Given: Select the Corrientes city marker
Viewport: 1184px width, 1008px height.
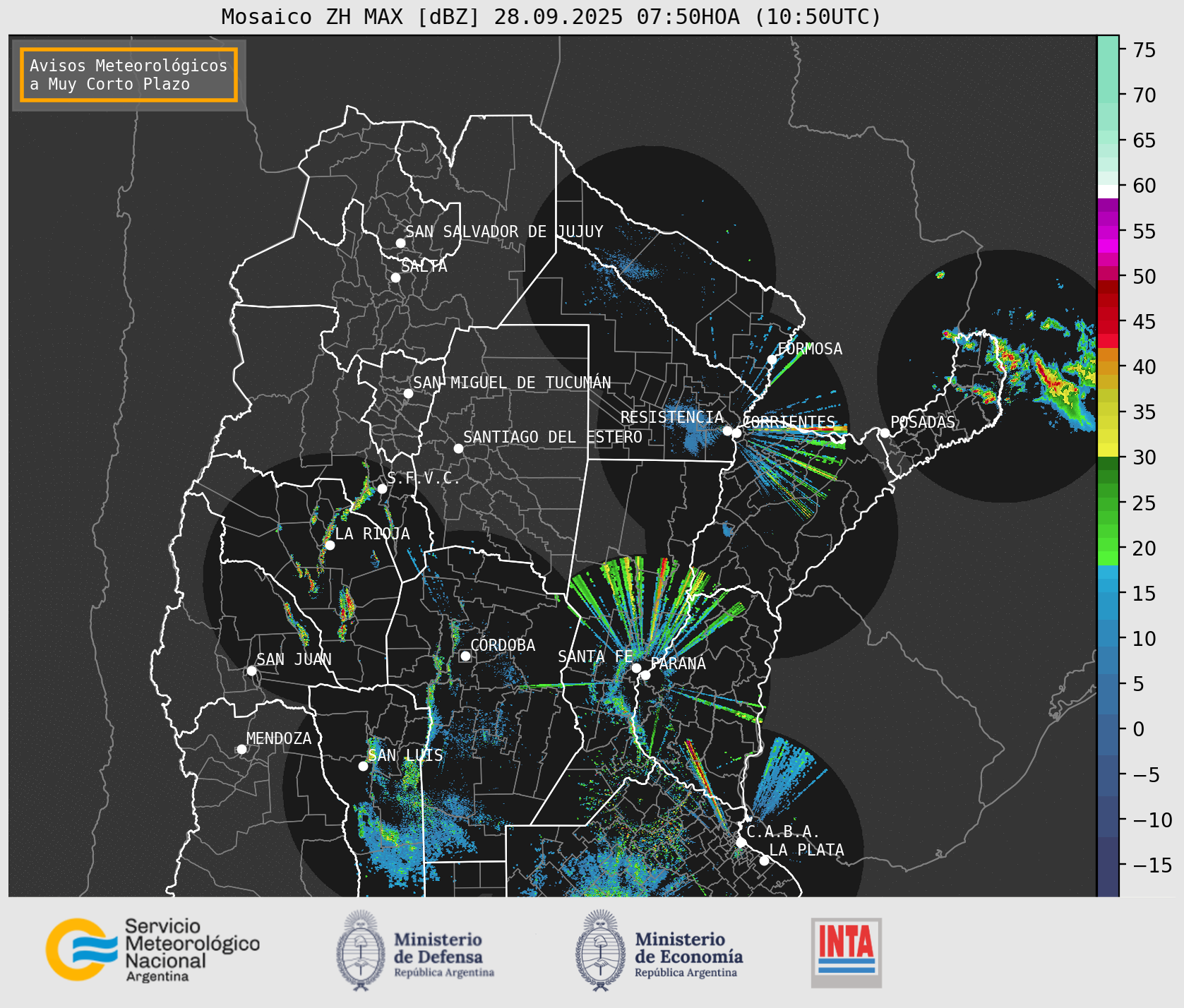Looking at the screenshot, I should tap(736, 433).
